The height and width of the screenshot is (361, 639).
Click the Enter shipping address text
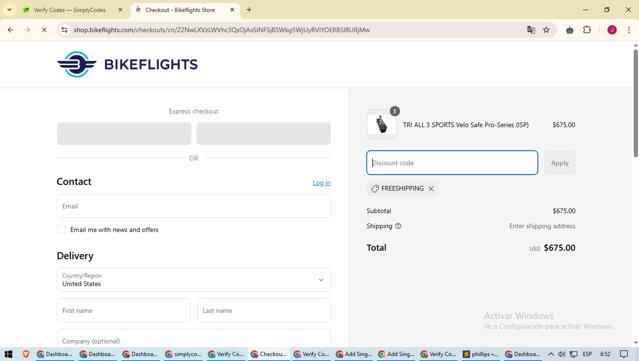point(542,226)
